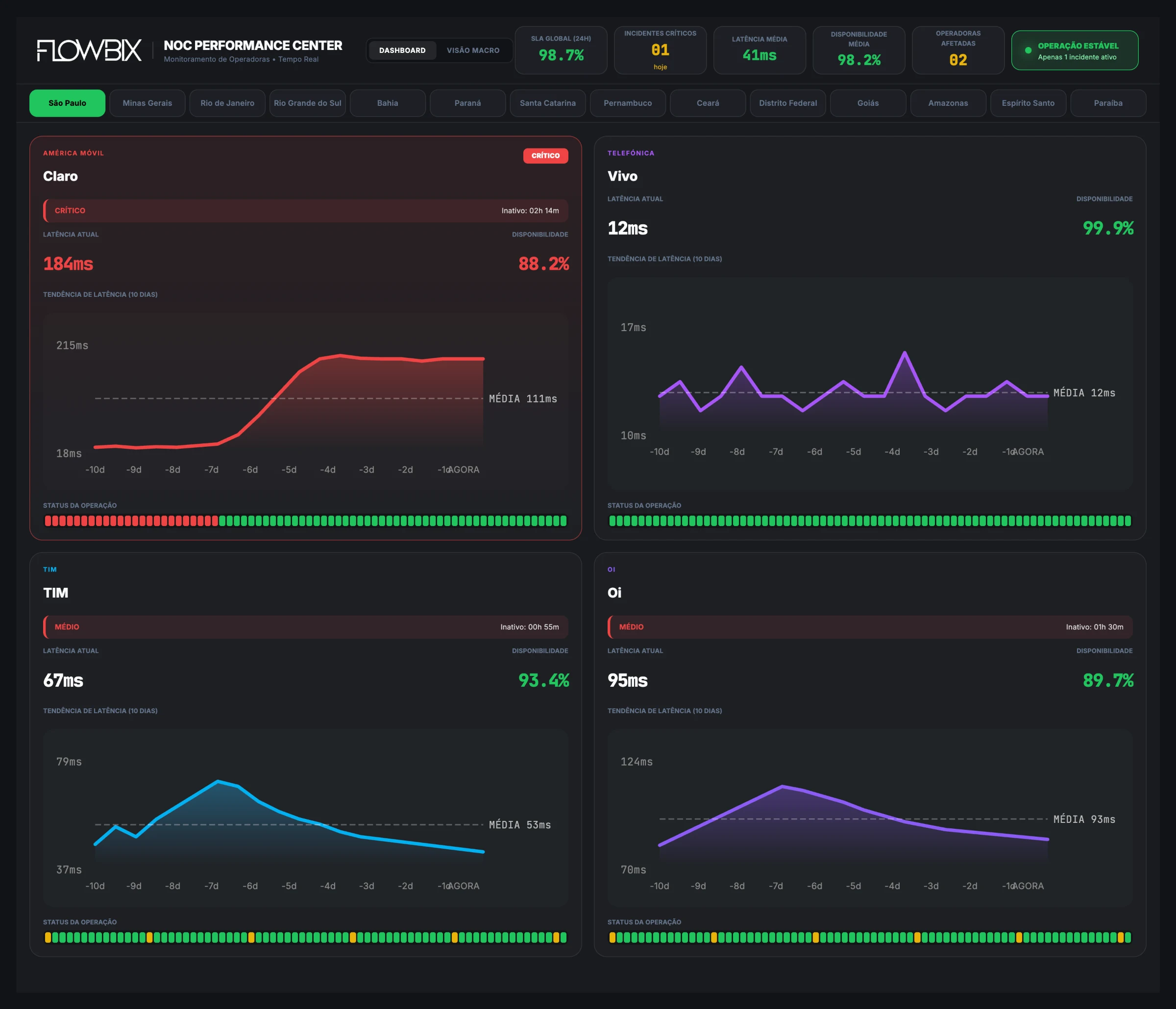Select the Rio de Janeiro tab

227,103
